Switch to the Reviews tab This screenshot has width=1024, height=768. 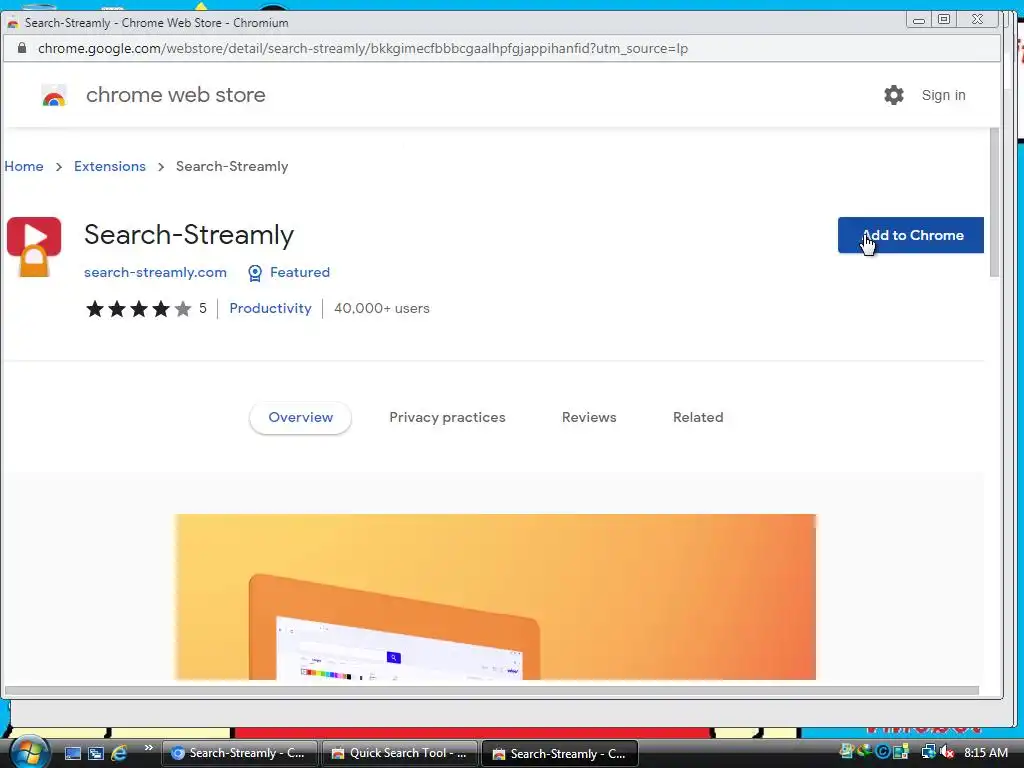click(x=589, y=417)
